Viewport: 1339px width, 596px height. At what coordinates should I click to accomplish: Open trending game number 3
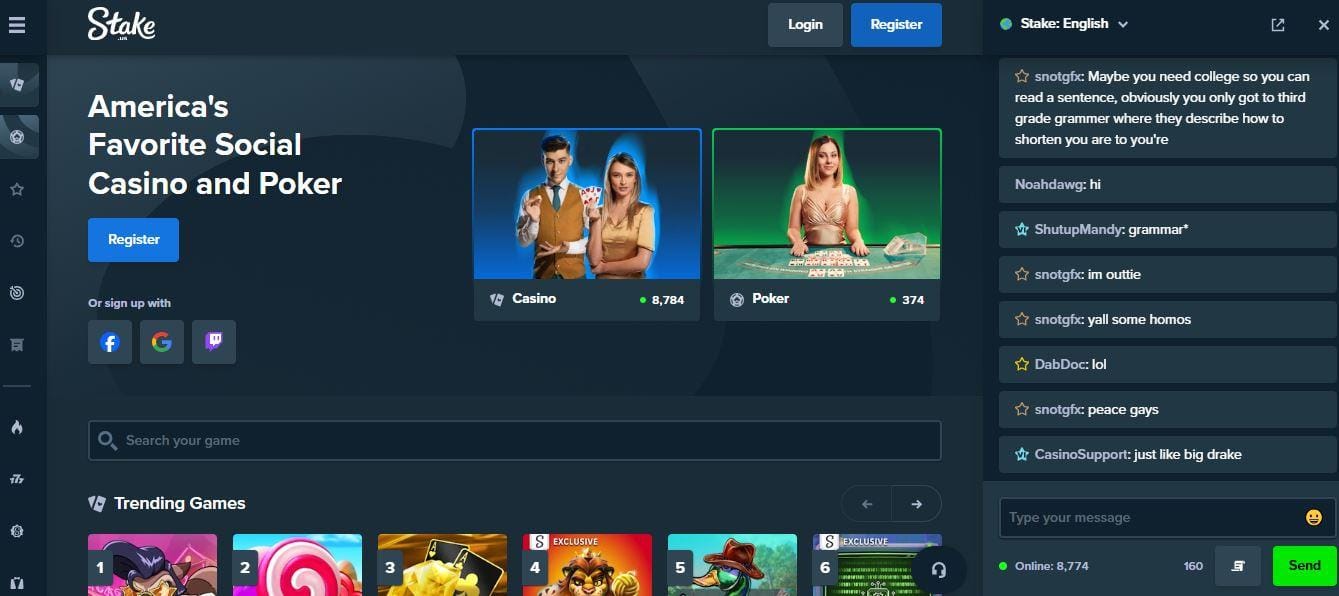coord(442,565)
